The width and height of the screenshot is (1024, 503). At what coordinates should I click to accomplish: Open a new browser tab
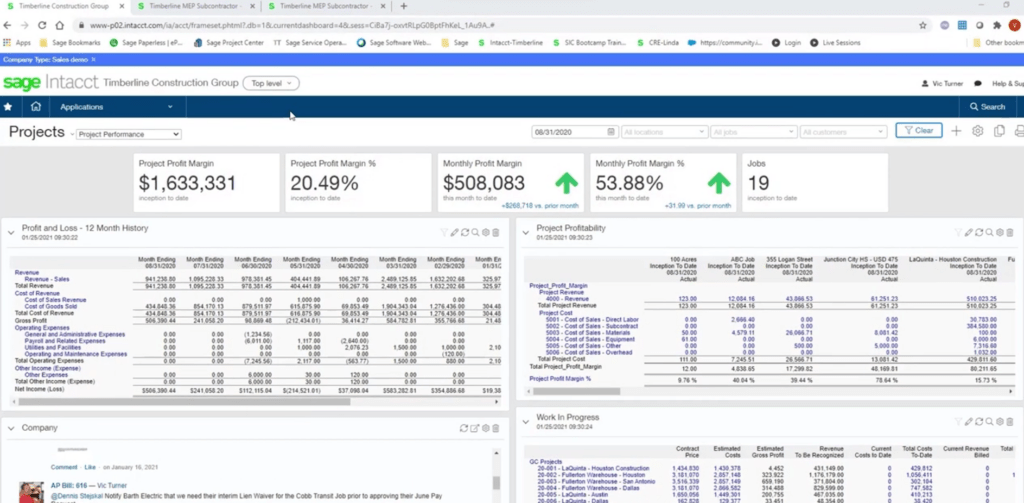click(404, 6)
